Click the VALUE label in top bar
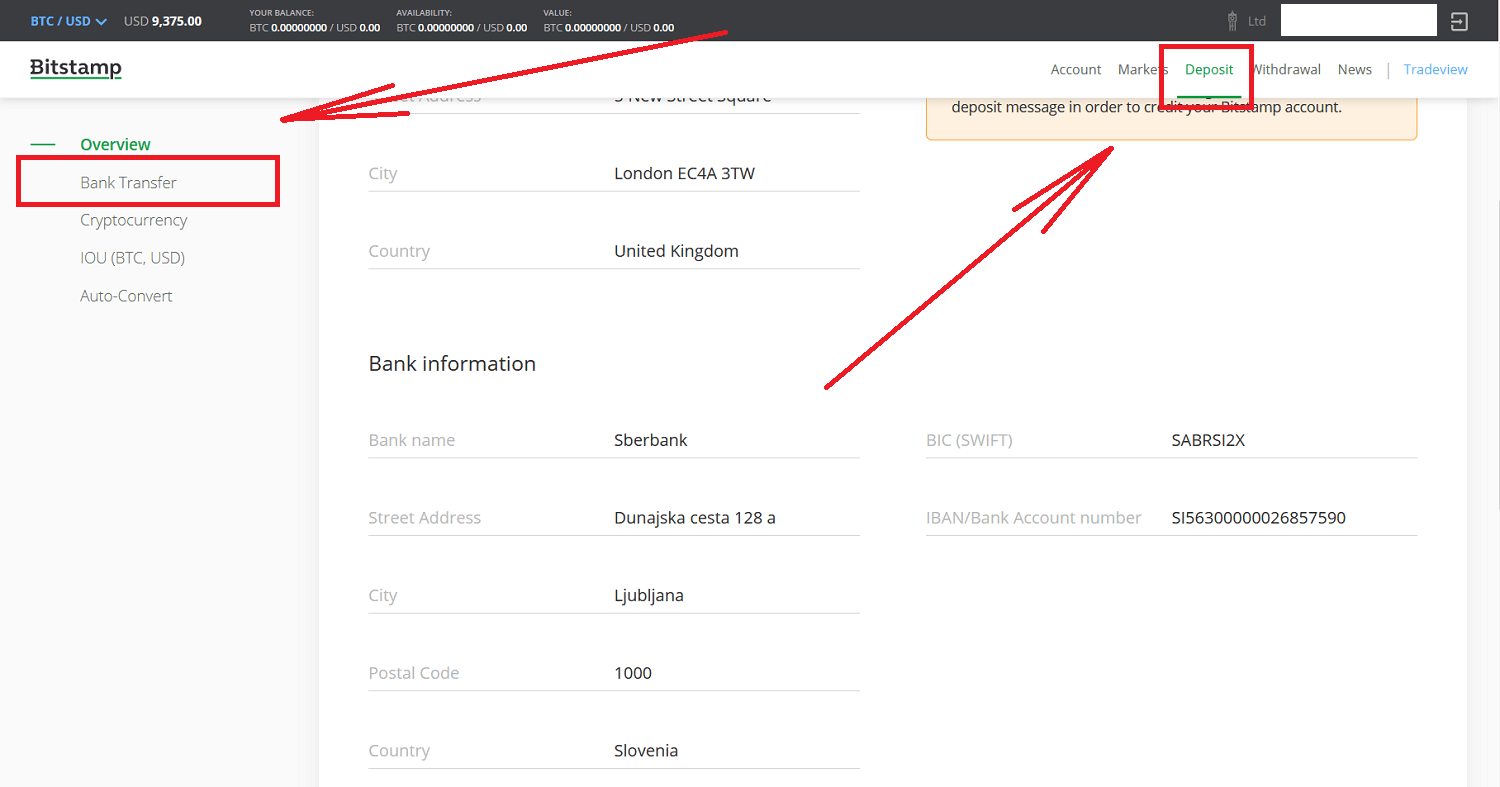This screenshot has width=1500, height=787. click(x=557, y=12)
